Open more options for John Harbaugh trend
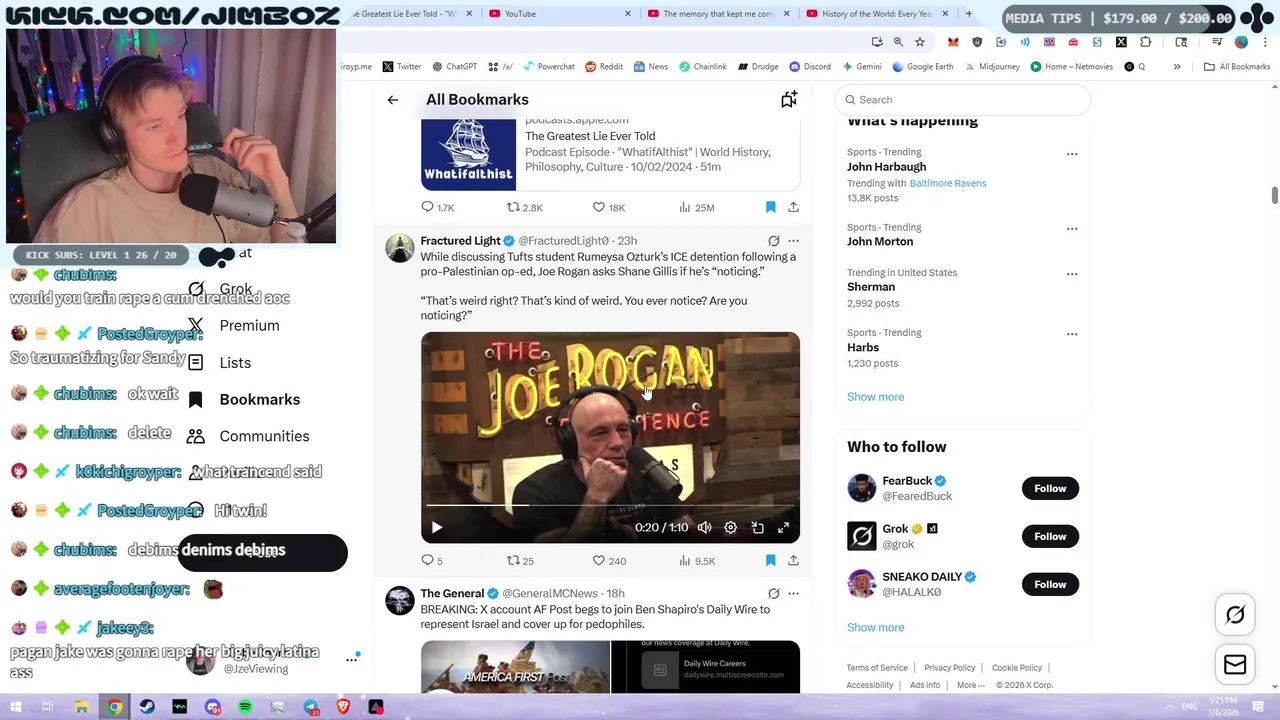1280x720 pixels. (1072, 154)
